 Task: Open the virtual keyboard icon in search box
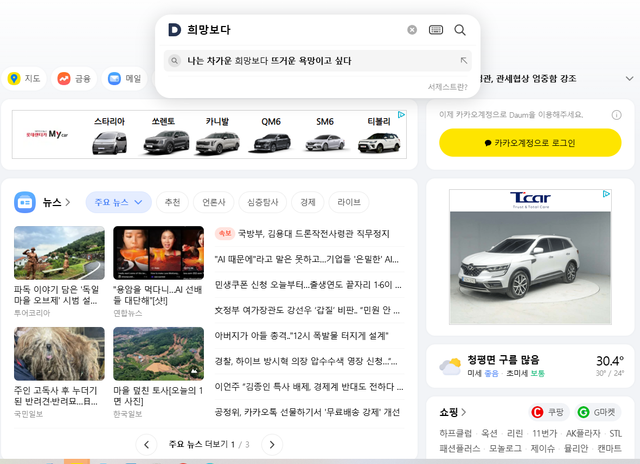(436, 30)
